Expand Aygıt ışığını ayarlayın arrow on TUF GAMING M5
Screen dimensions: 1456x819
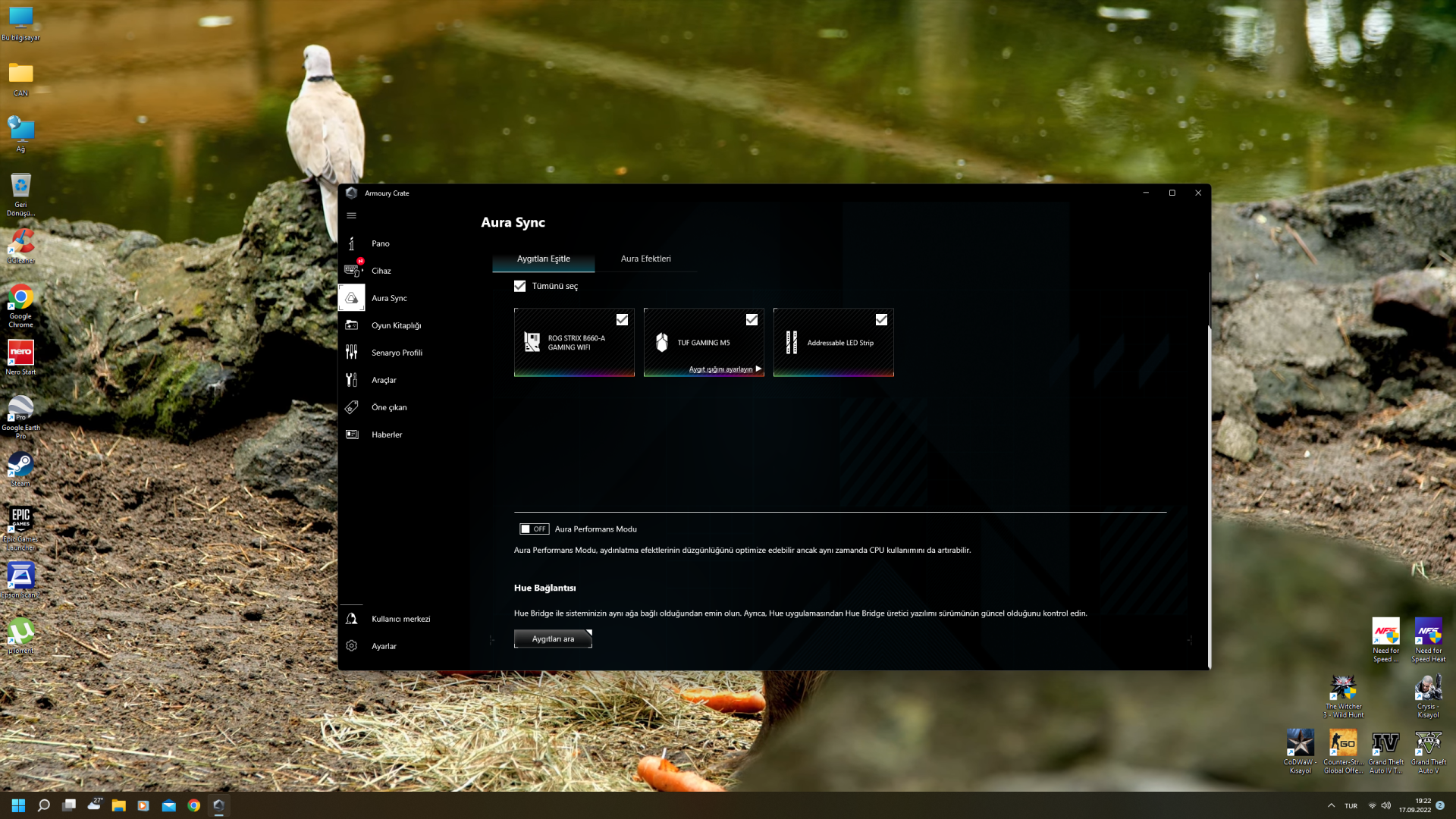[x=758, y=369]
